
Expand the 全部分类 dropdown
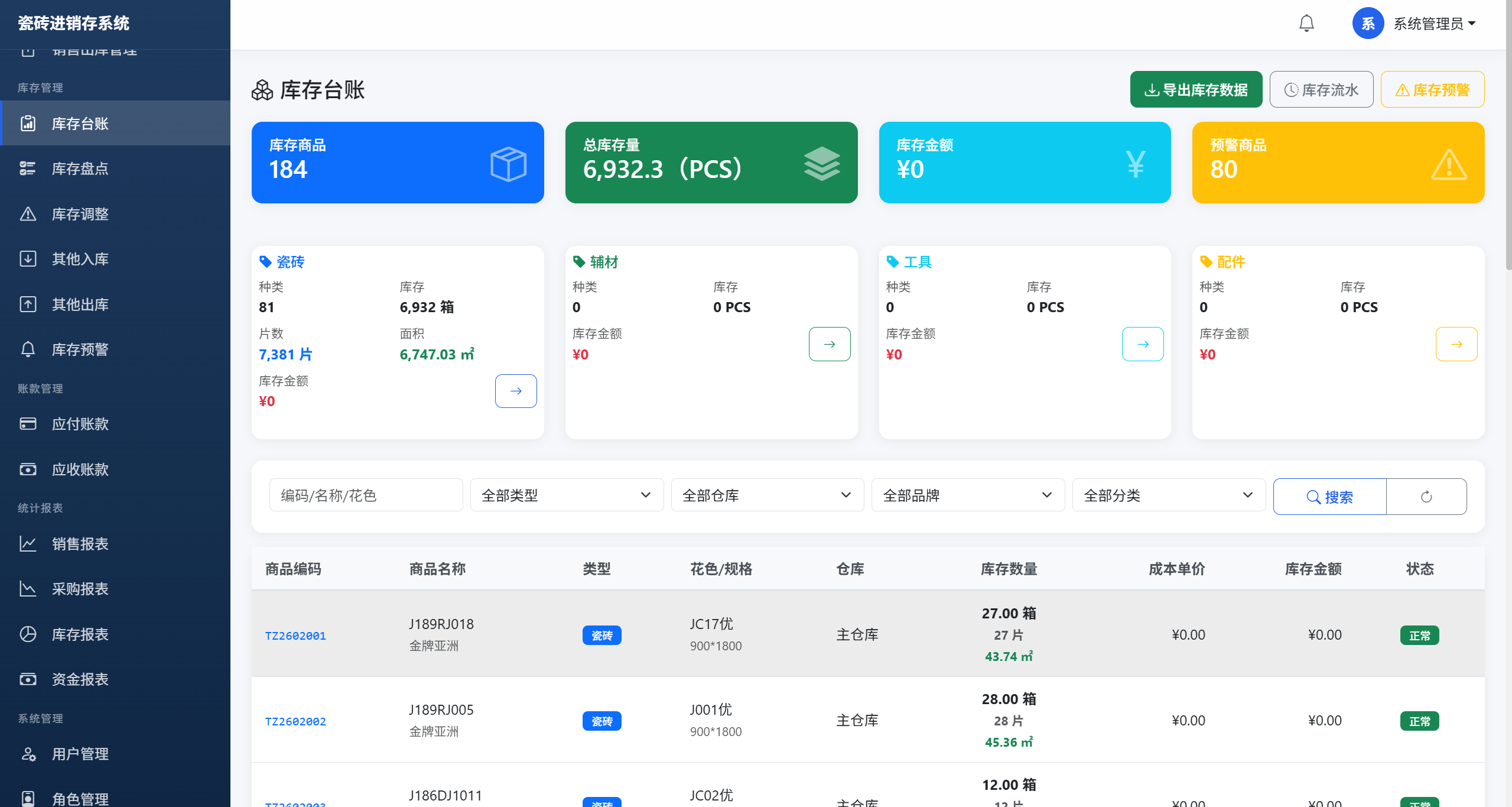(1169, 495)
